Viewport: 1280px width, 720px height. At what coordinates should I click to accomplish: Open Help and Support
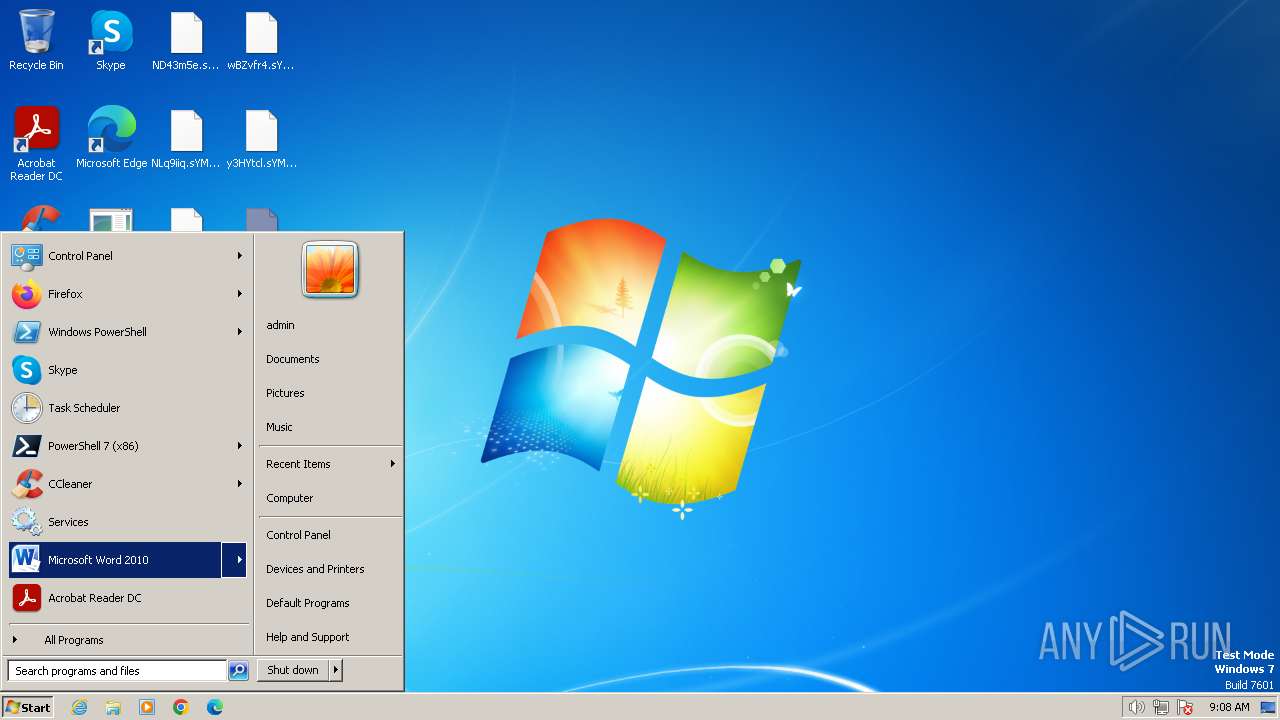[x=308, y=637]
